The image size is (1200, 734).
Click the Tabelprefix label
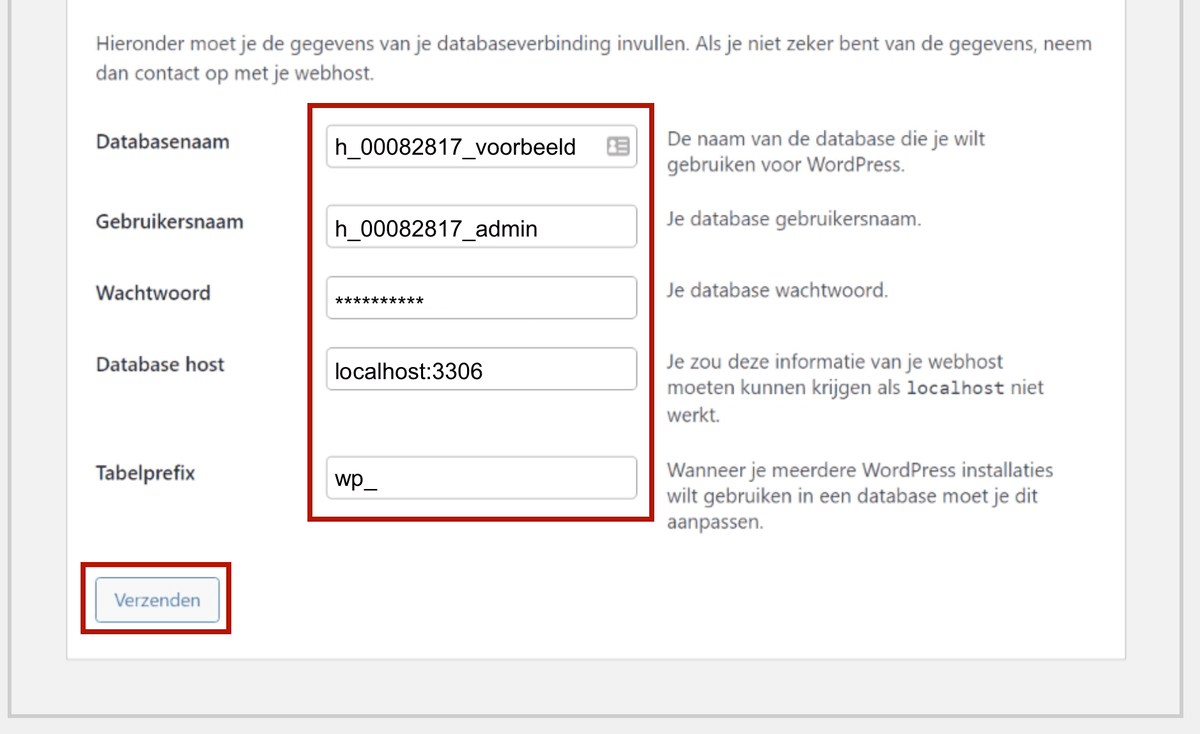[146, 473]
